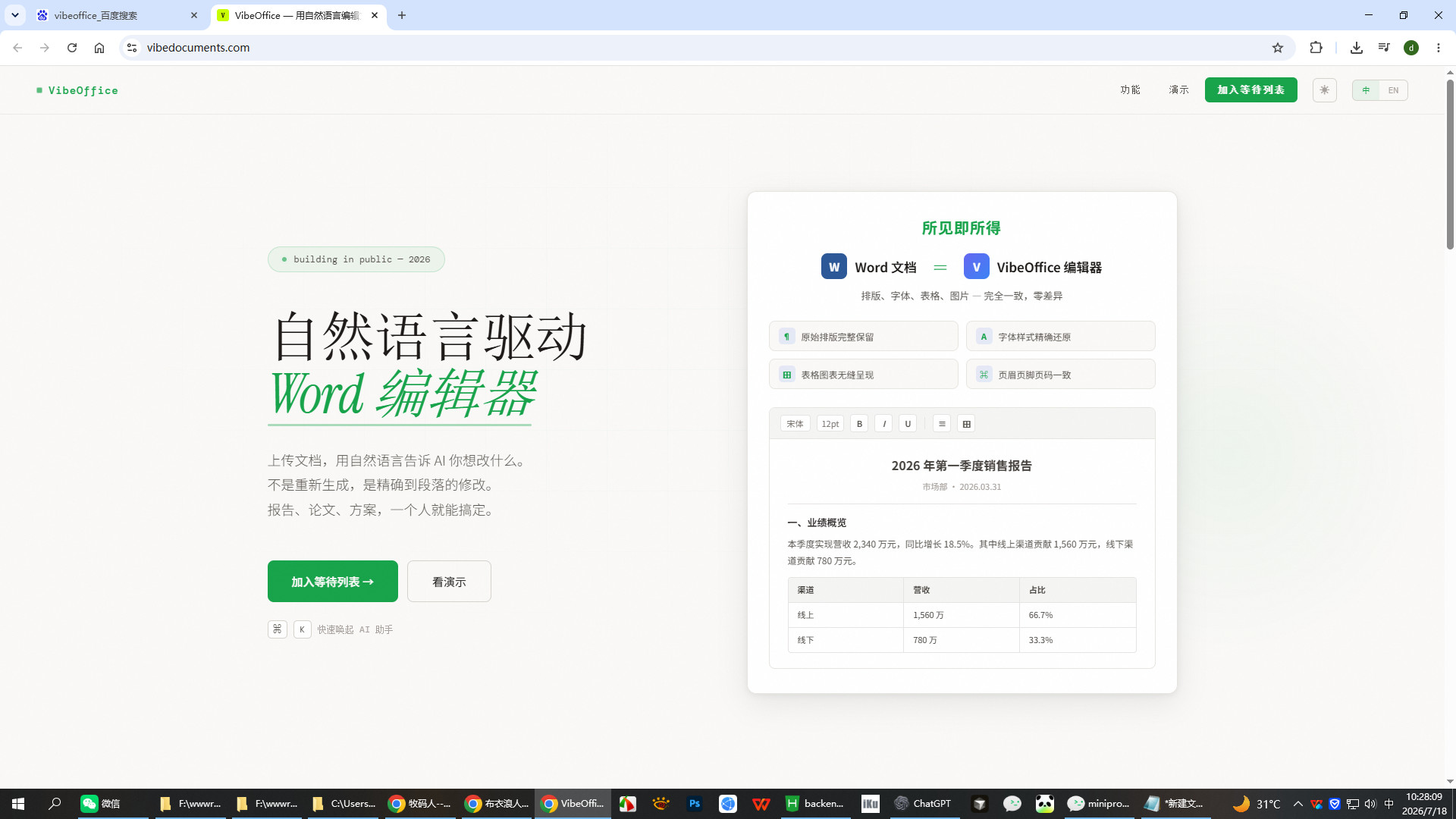Click the 1,560 万 table cell
Viewport: 1456px width, 819px height.
pyautogui.click(x=962, y=615)
